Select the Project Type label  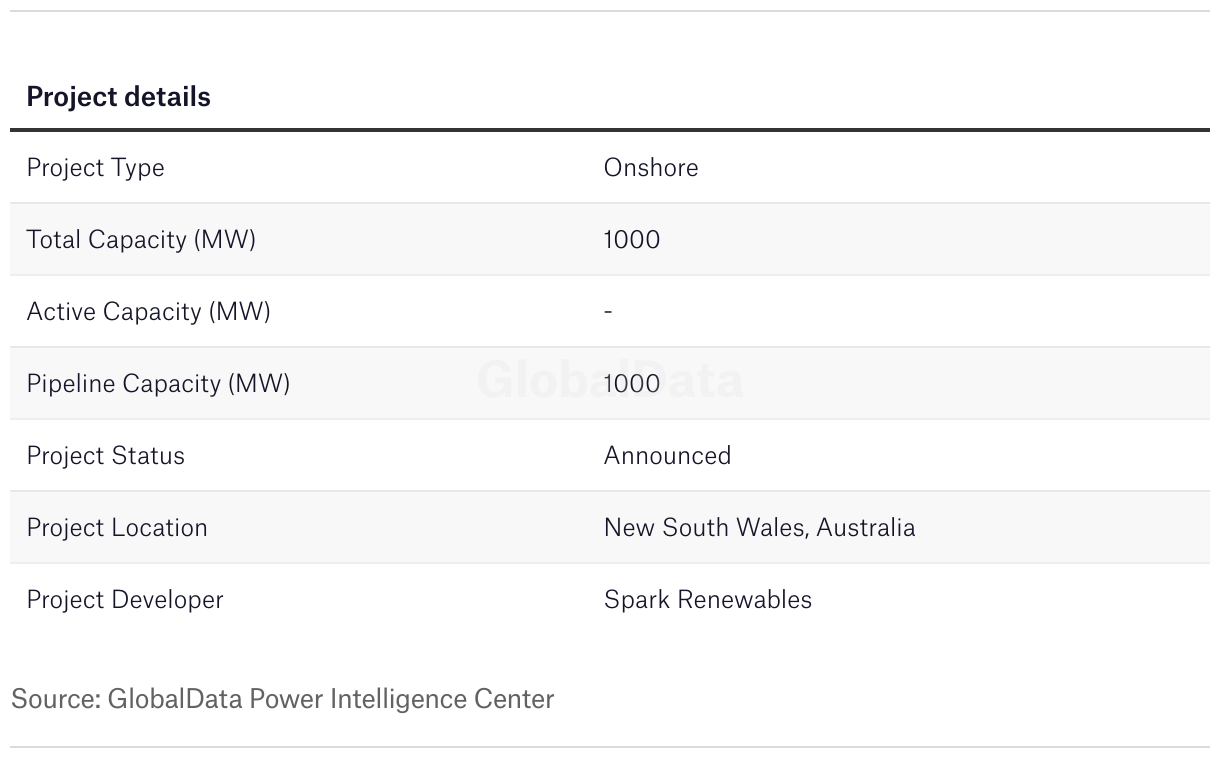pos(95,167)
